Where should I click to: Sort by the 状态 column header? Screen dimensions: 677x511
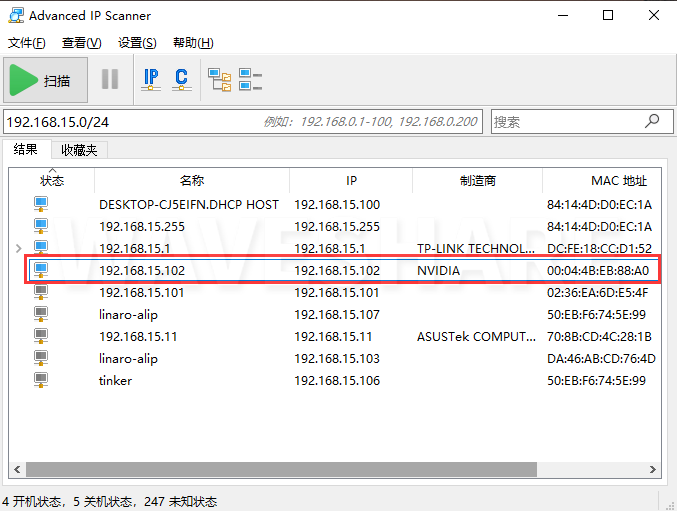pyautogui.click(x=52, y=180)
